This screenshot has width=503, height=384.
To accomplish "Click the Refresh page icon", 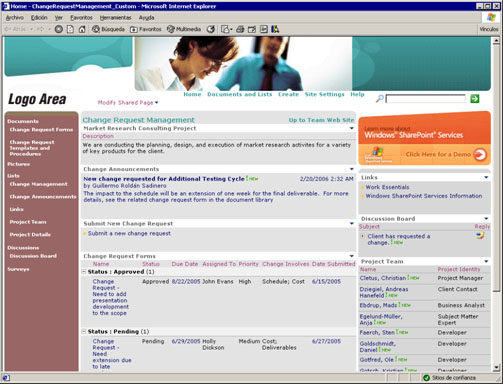I will pyautogui.click(x=70, y=29).
